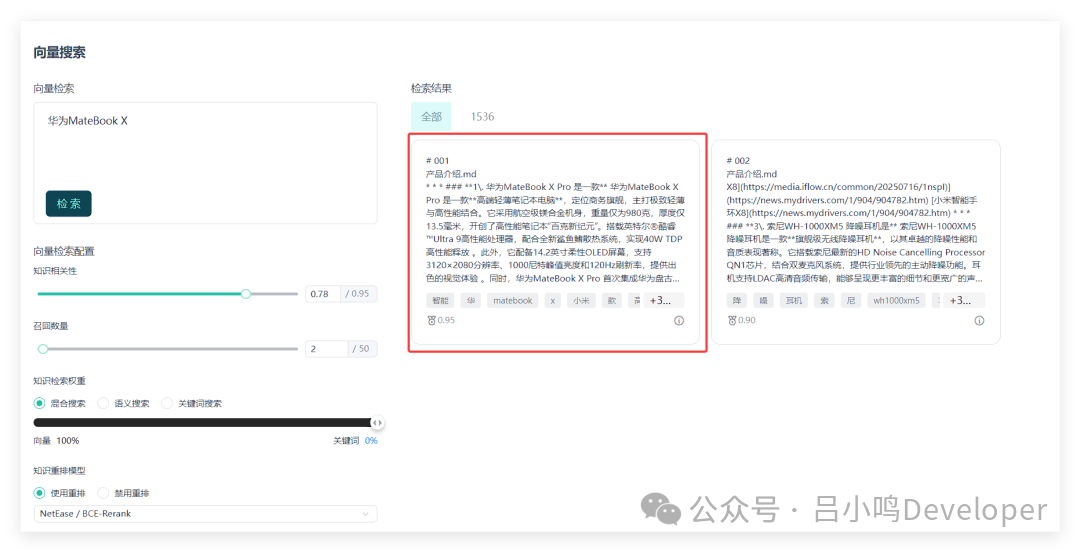The image size is (1080, 552).
Task: Click the 索 tag on card #002
Action: (824, 300)
